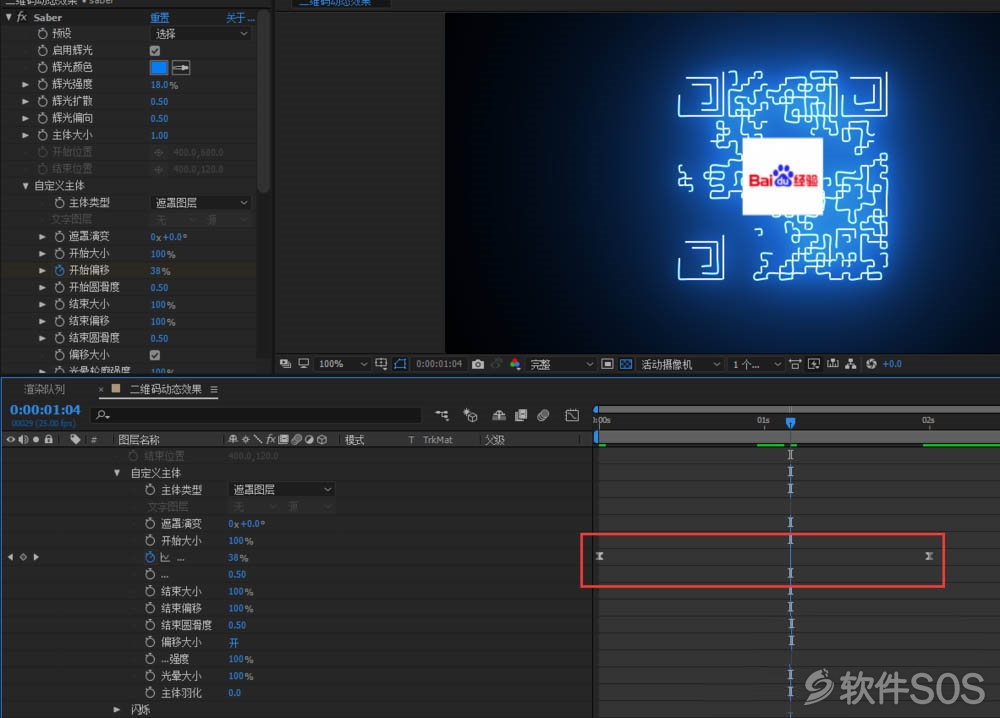Click the blue 辉光颜色 color swatch
The image size is (1000, 718).
(159, 68)
